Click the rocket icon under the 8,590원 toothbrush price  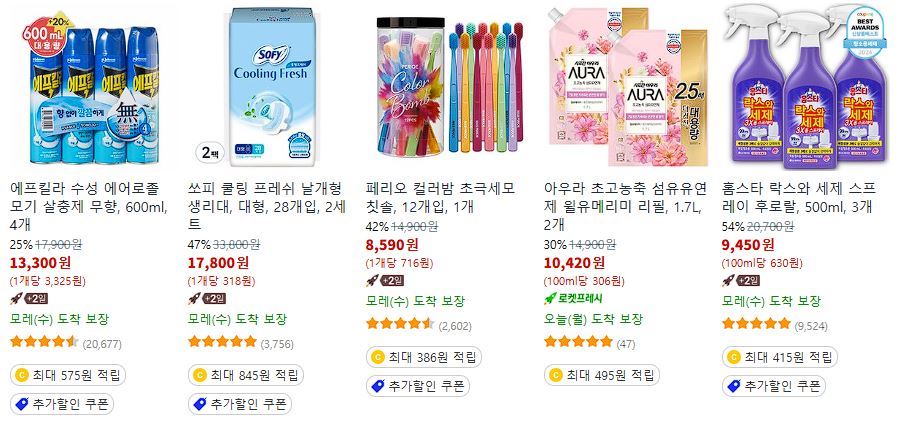tap(372, 280)
